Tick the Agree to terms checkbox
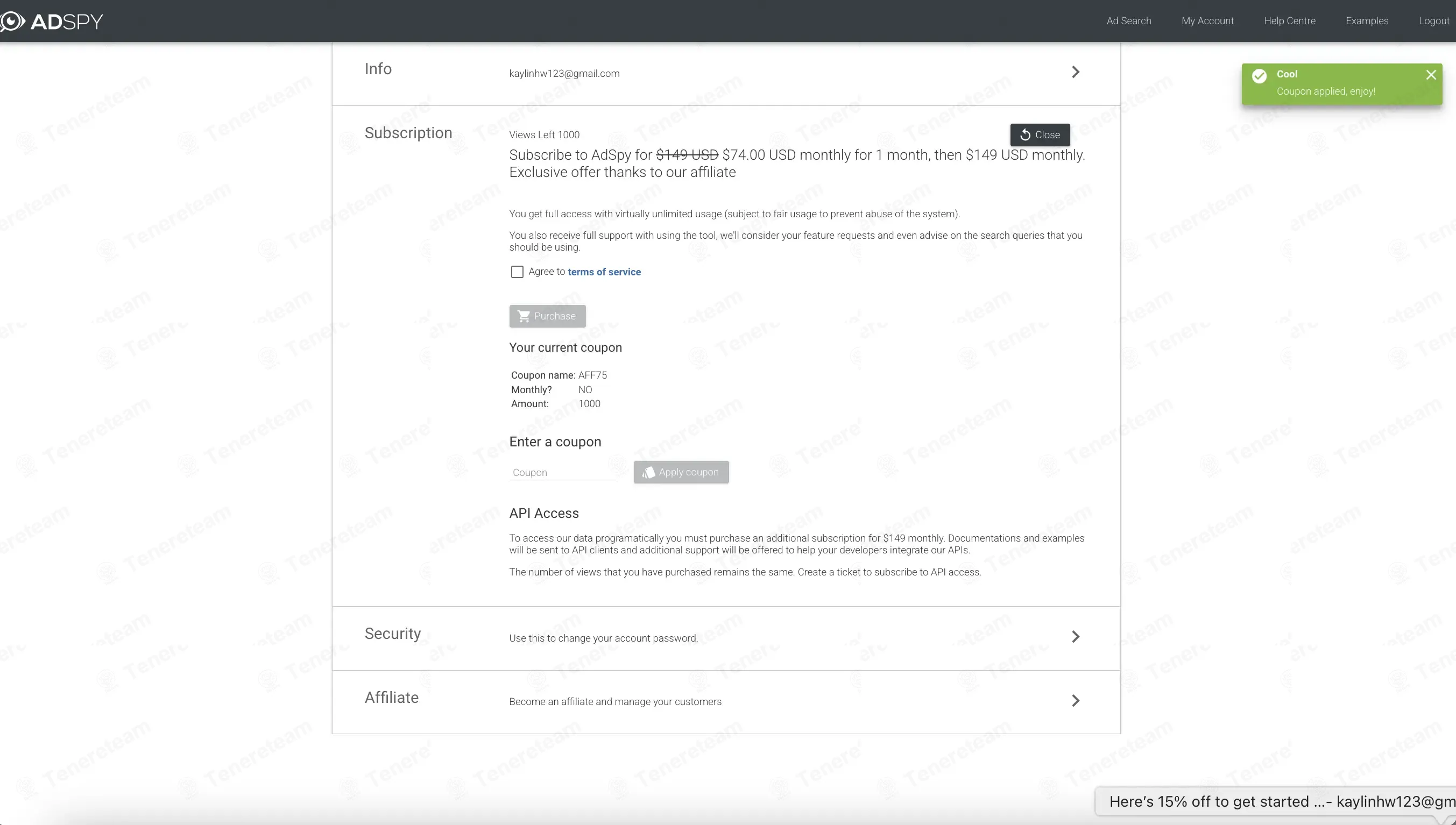 [x=517, y=272]
